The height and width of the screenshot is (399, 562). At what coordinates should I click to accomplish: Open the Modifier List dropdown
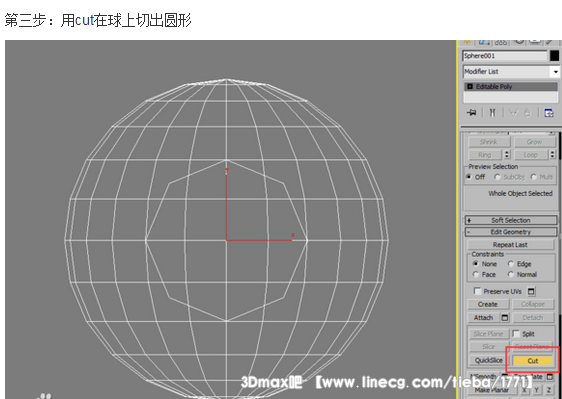555,72
